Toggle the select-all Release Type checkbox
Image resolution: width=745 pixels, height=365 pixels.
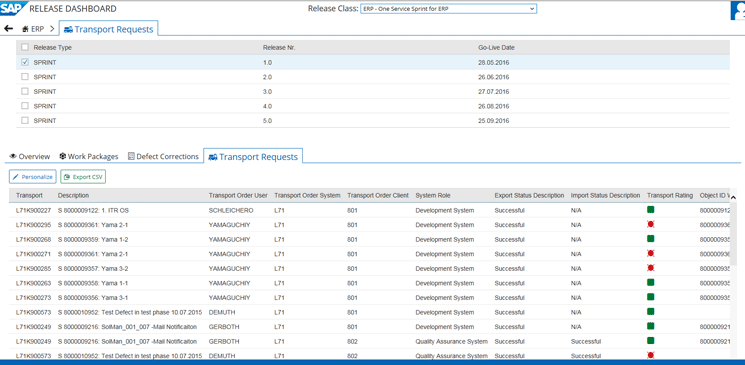[x=25, y=48]
